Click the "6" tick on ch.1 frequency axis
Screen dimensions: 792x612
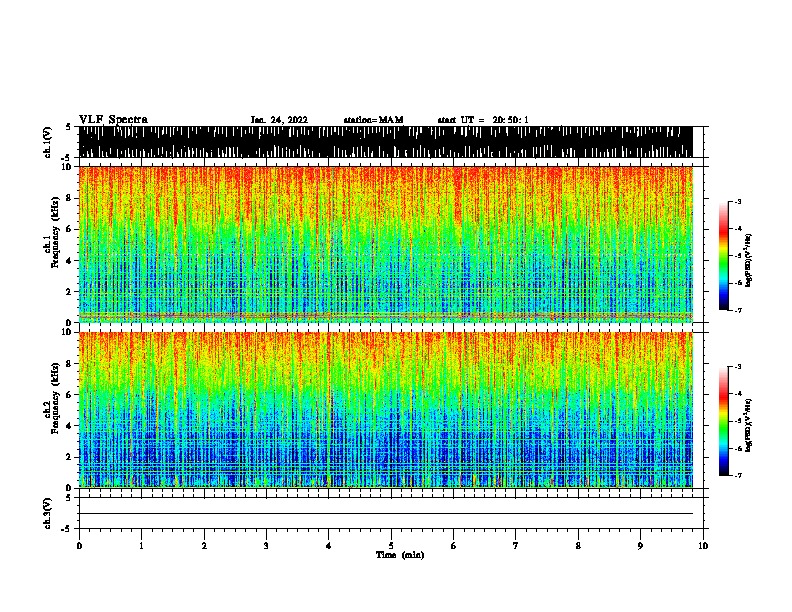70,230
